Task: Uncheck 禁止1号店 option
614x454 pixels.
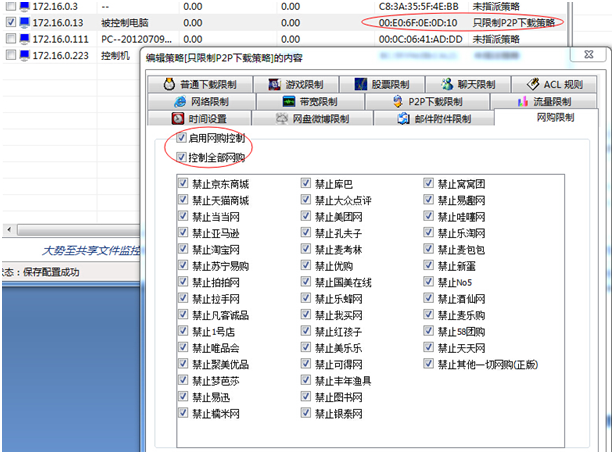Action: pyautogui.click(x=183, y=331)
